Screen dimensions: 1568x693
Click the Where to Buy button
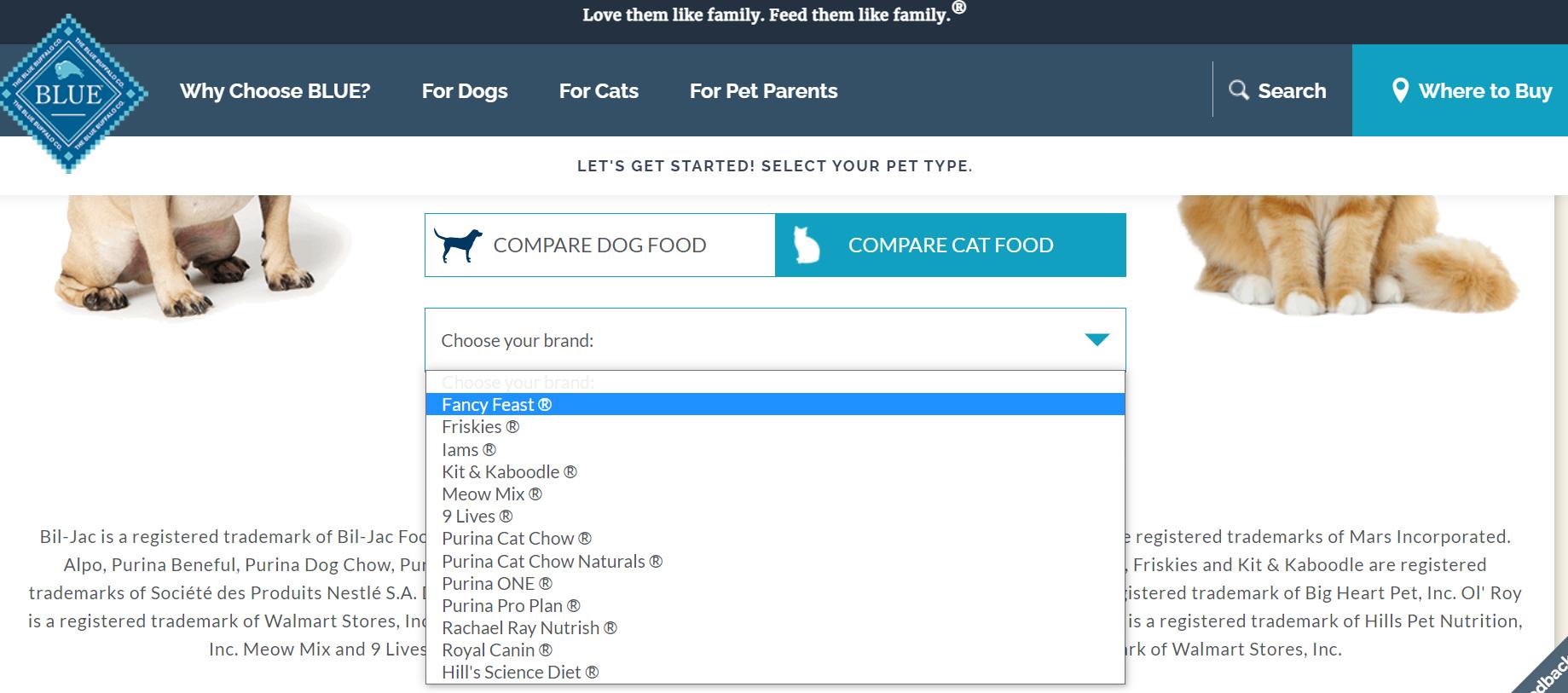click(x=1470, y=91)
